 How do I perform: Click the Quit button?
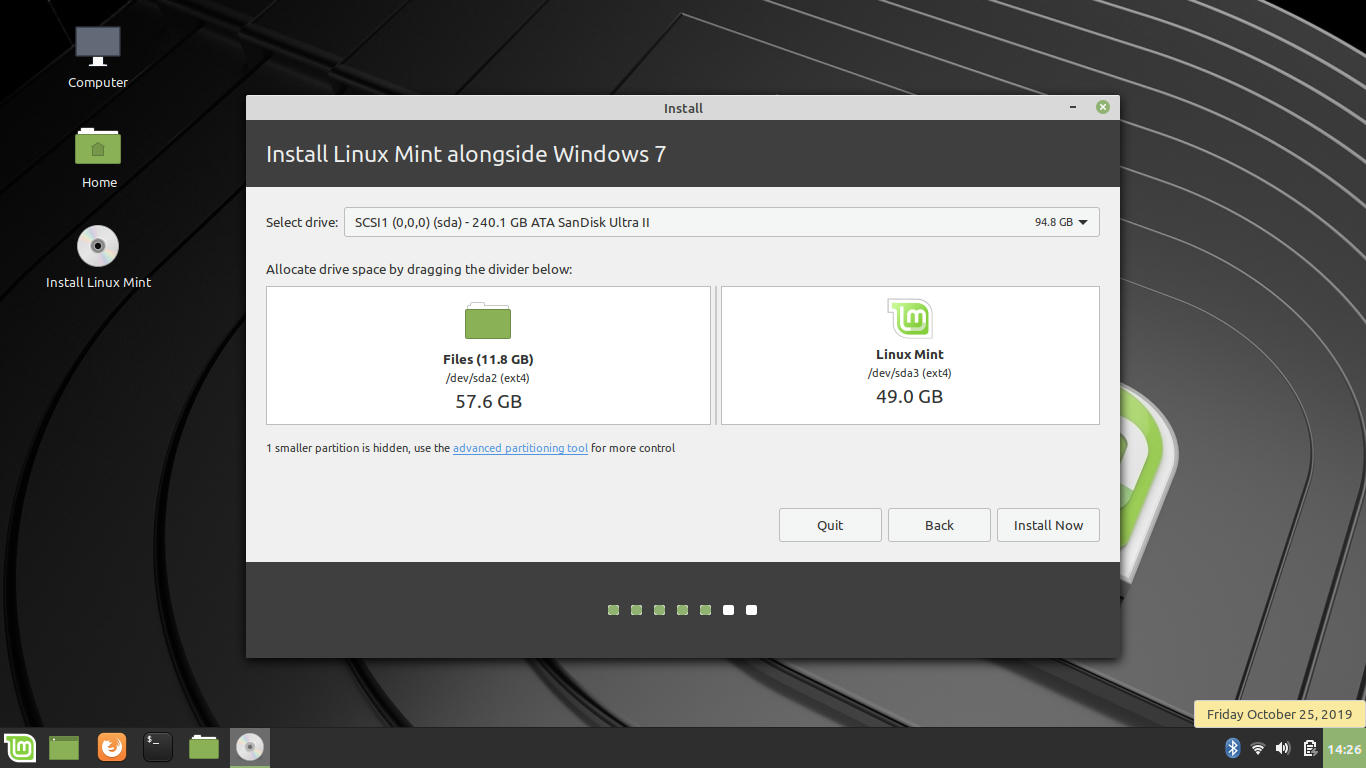coord(830,525)
